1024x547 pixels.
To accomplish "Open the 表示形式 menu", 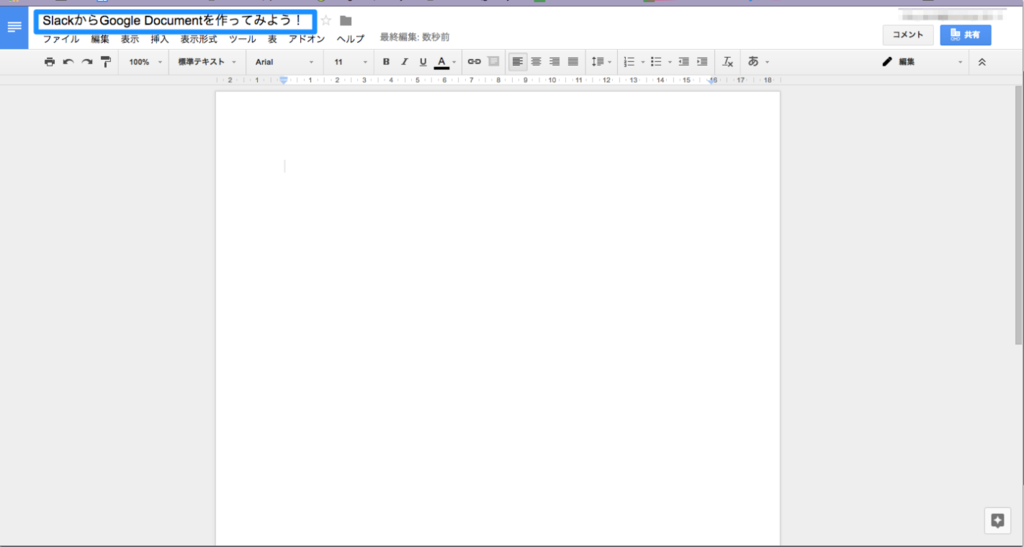I will pyautogui.click(x=199, y=39).
